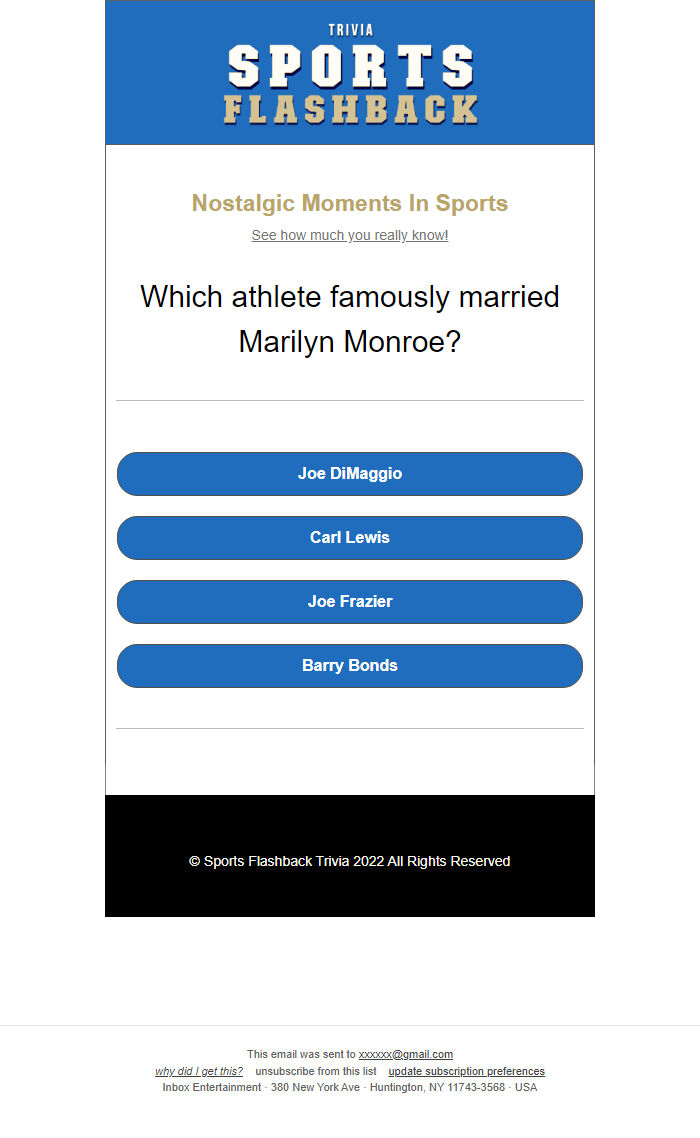Click the Sports Flashback Trivia copyright notice
The width and height of the screenshot is (700, 1138).
[350, 861]
